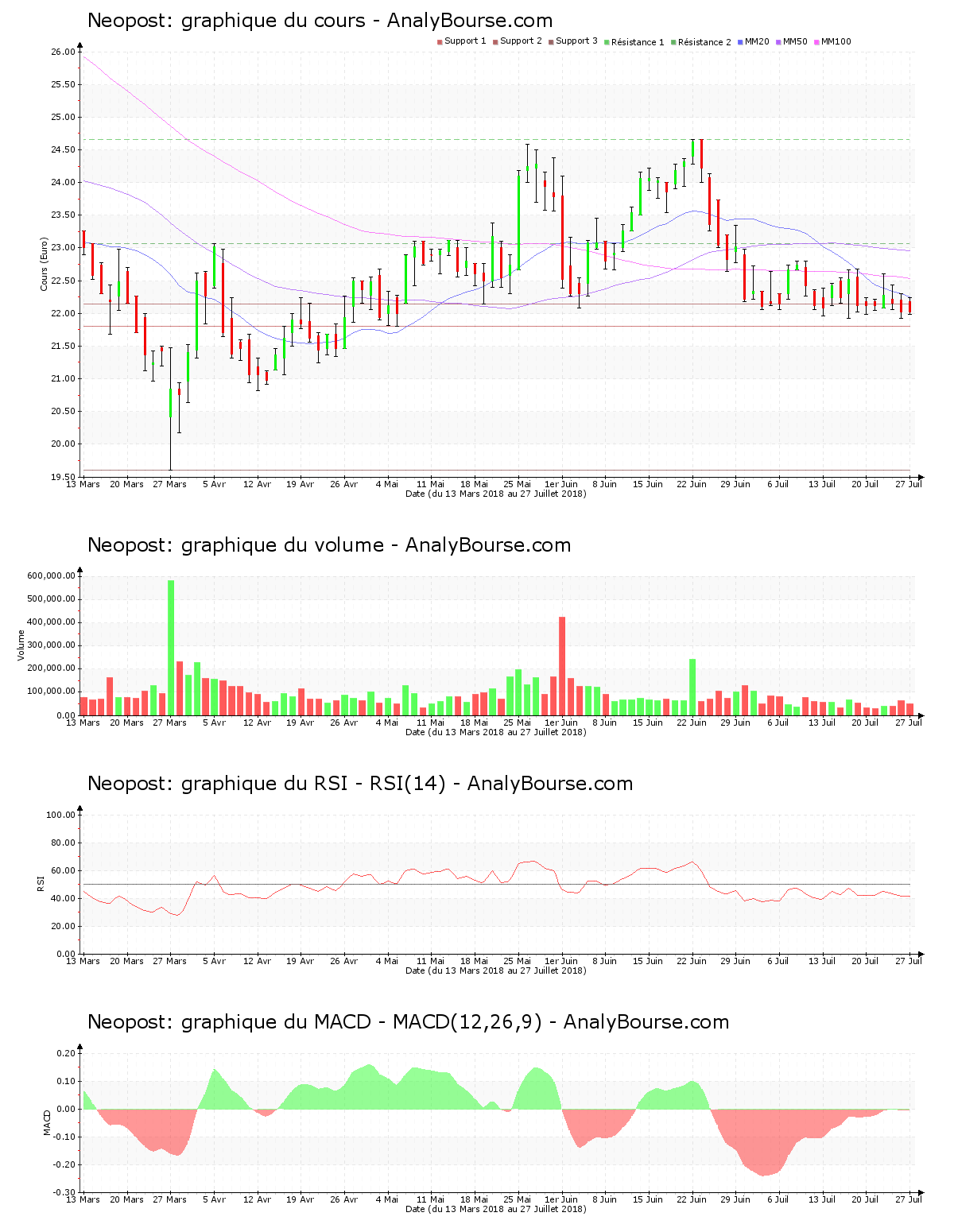This screenshot has width=954, height=1232.
Task: Click '6 Juil' date under MACD chart
Action: click(778, 1200)
